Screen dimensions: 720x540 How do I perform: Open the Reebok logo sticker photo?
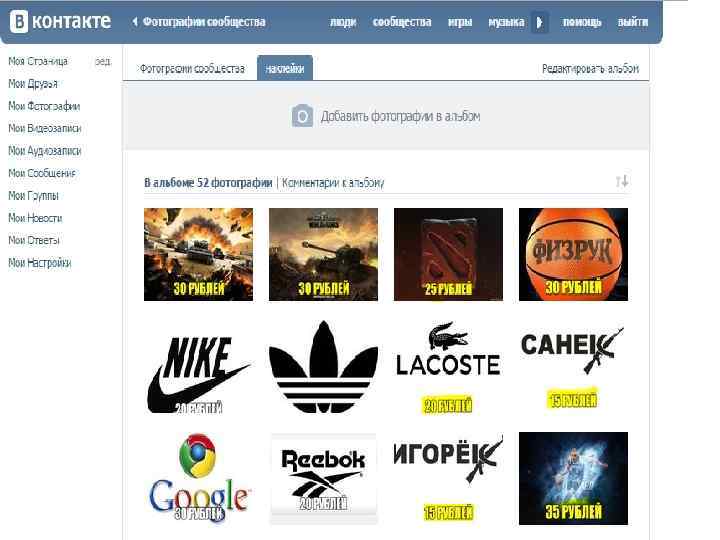pos(323,478)
